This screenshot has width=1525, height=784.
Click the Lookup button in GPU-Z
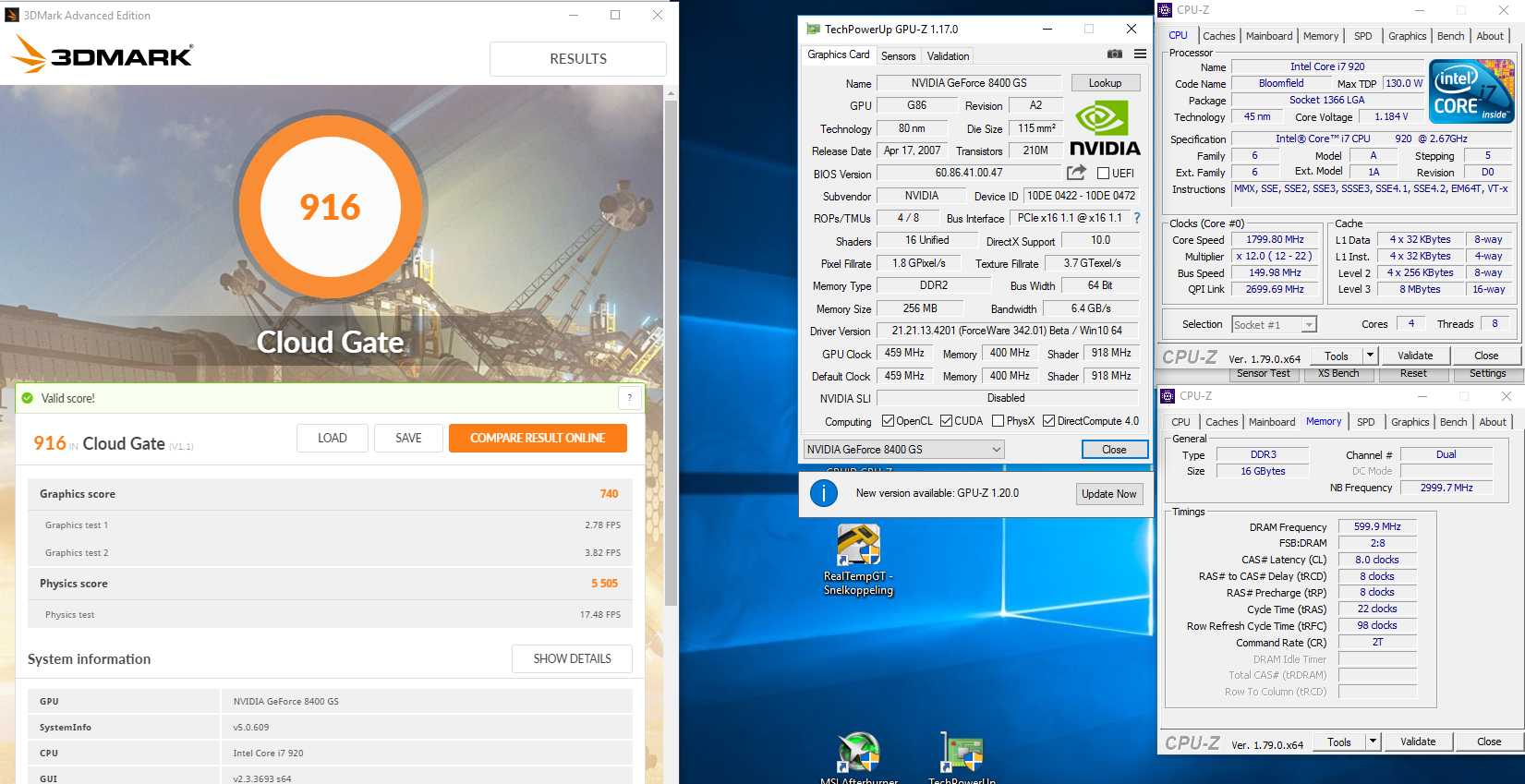1106,83
